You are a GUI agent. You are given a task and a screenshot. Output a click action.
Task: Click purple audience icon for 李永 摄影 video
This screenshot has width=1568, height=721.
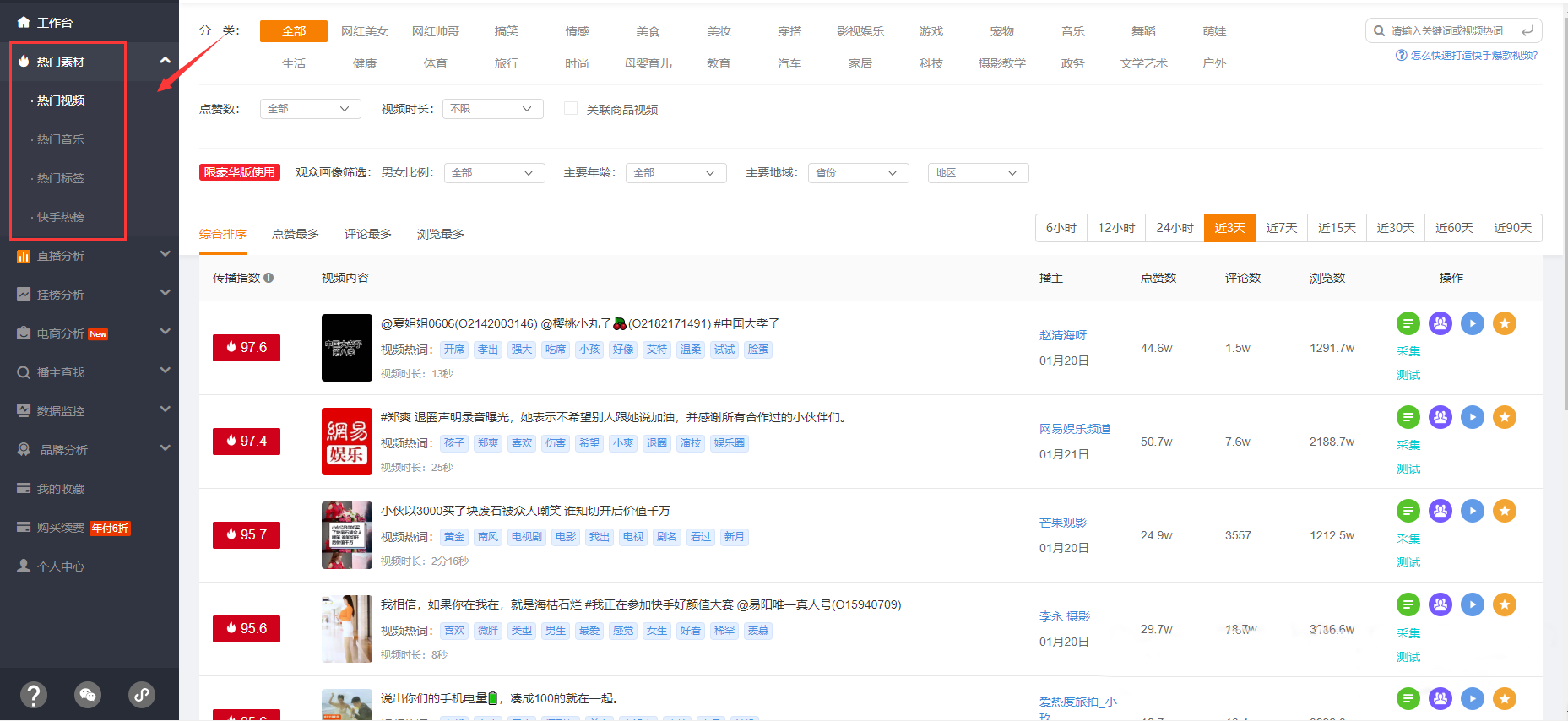click(1440, 604)
